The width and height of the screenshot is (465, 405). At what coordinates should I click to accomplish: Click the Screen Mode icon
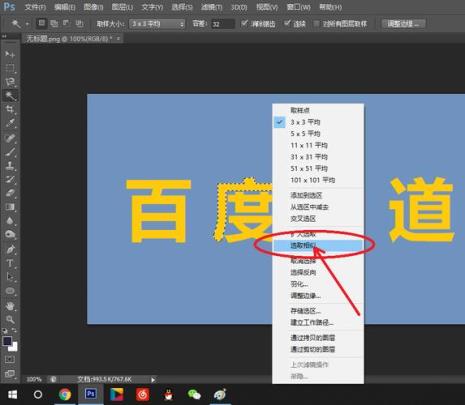click(x=10, y=373)
